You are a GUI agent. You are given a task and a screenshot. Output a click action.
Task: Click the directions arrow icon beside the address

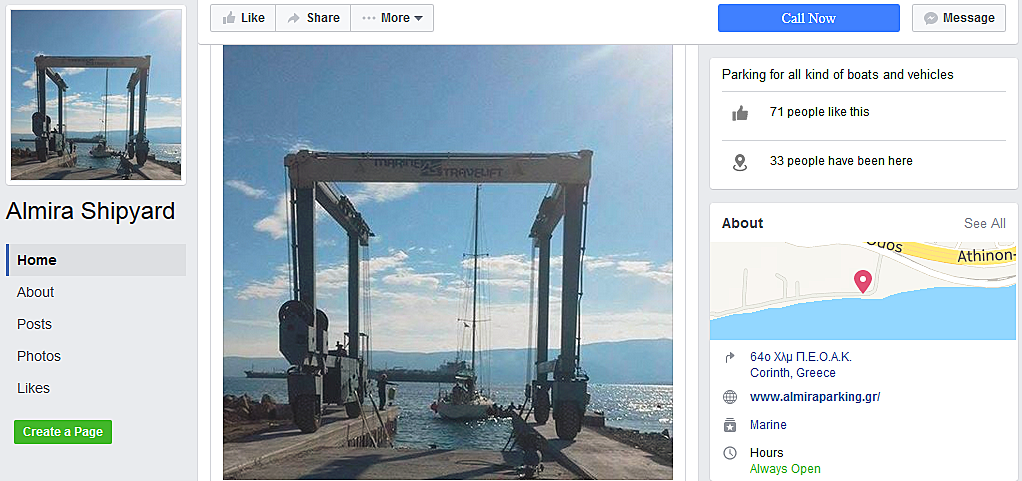point(730,357)
